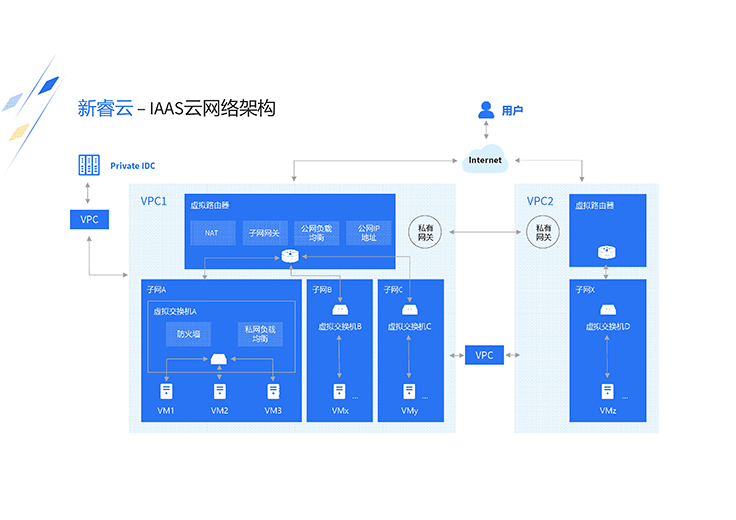736x520 pixels.
Task: Click the virtual switch B icon
Action: pos(340,310)
